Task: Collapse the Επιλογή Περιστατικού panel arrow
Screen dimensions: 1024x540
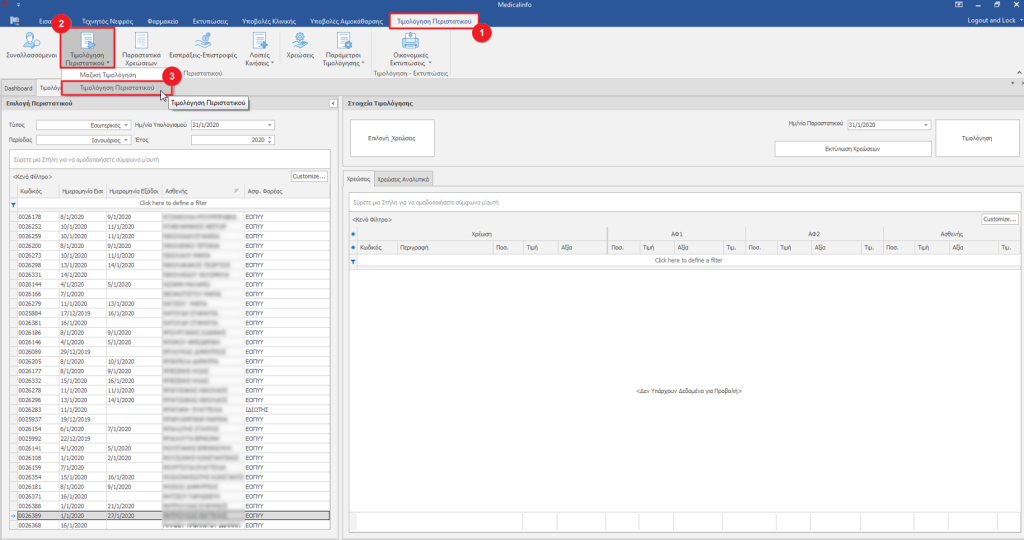Action: 332,103
